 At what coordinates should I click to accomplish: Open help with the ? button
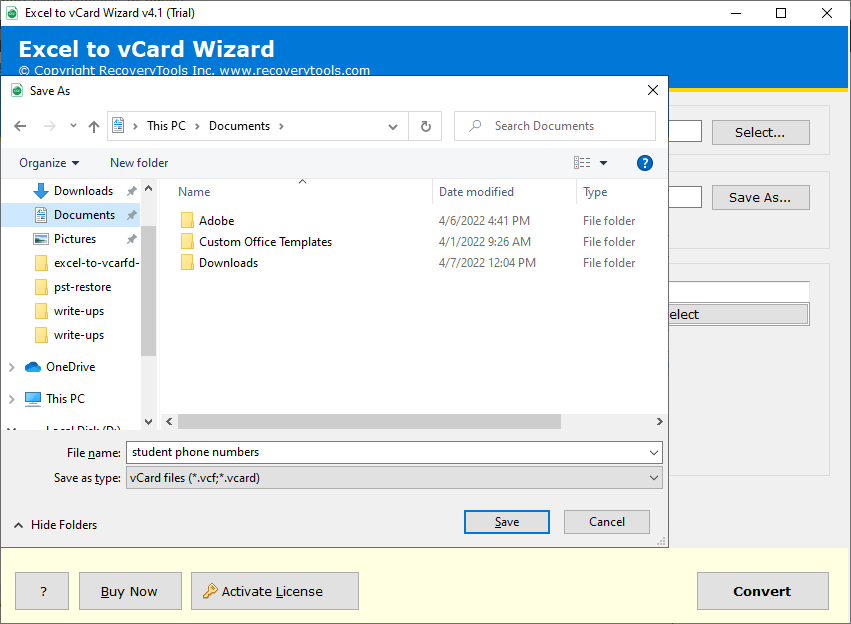coord(42,591)
